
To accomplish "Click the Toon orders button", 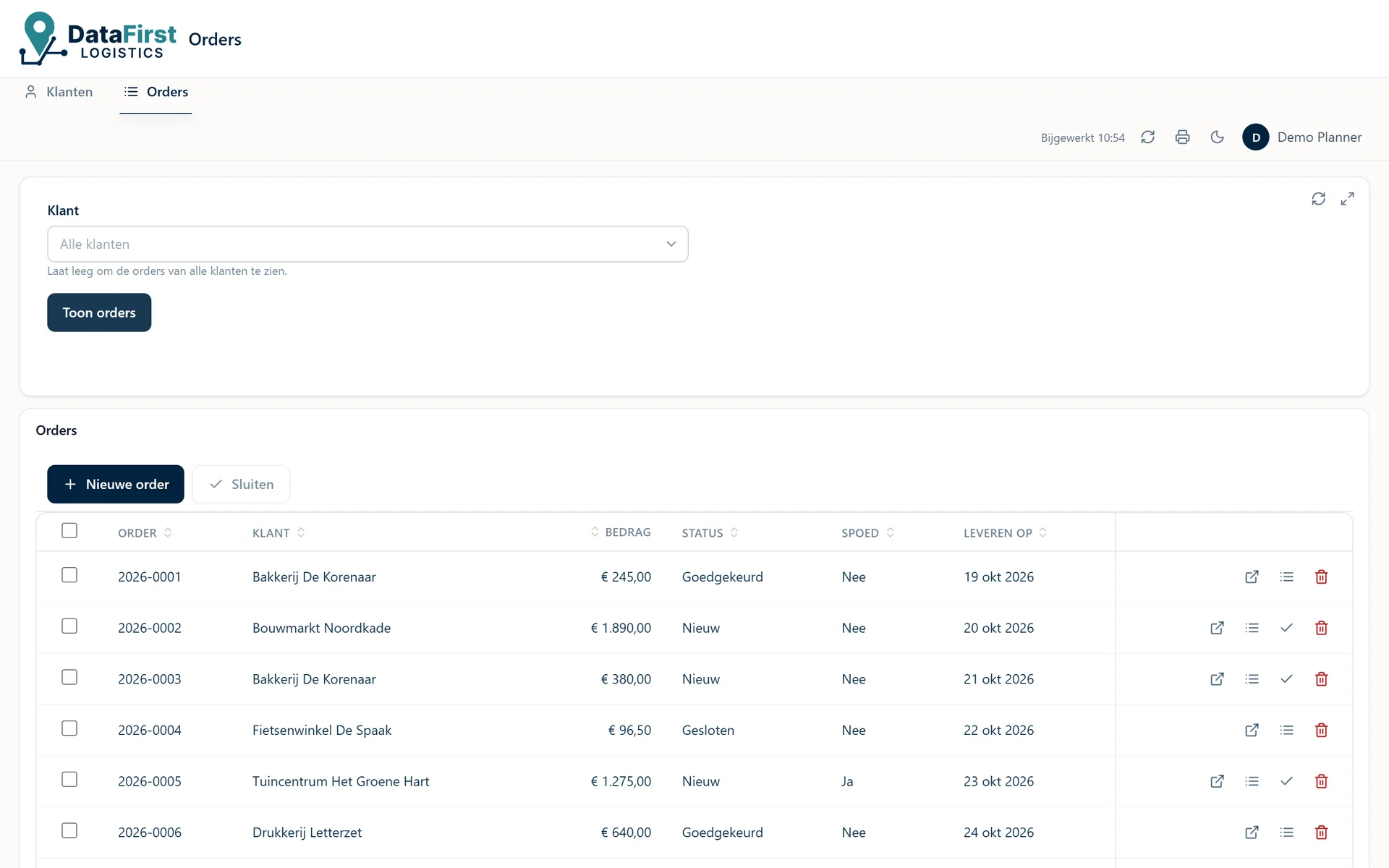I will pos(99,312).
